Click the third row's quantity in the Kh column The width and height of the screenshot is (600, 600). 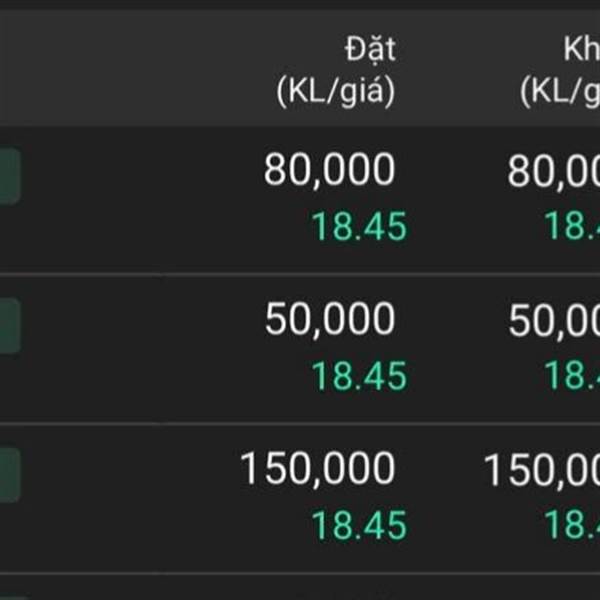pos(542,470)
